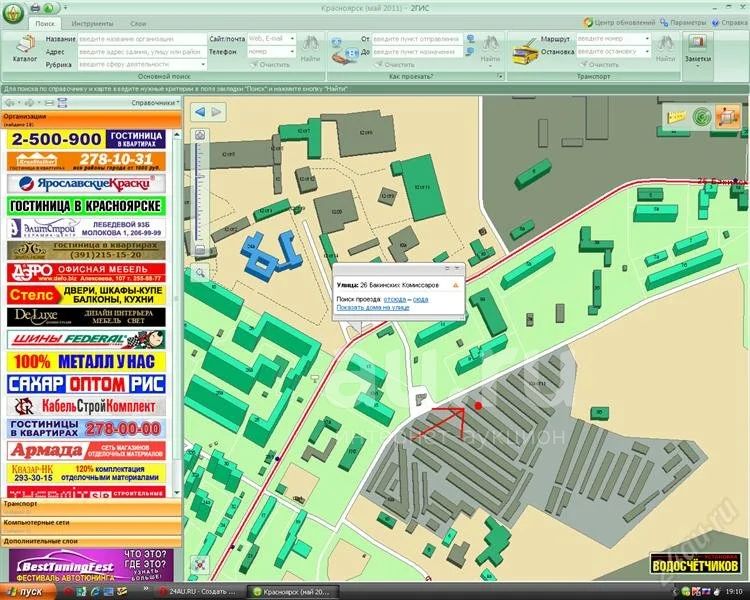Expand the Организации panel header

point(91,119)
